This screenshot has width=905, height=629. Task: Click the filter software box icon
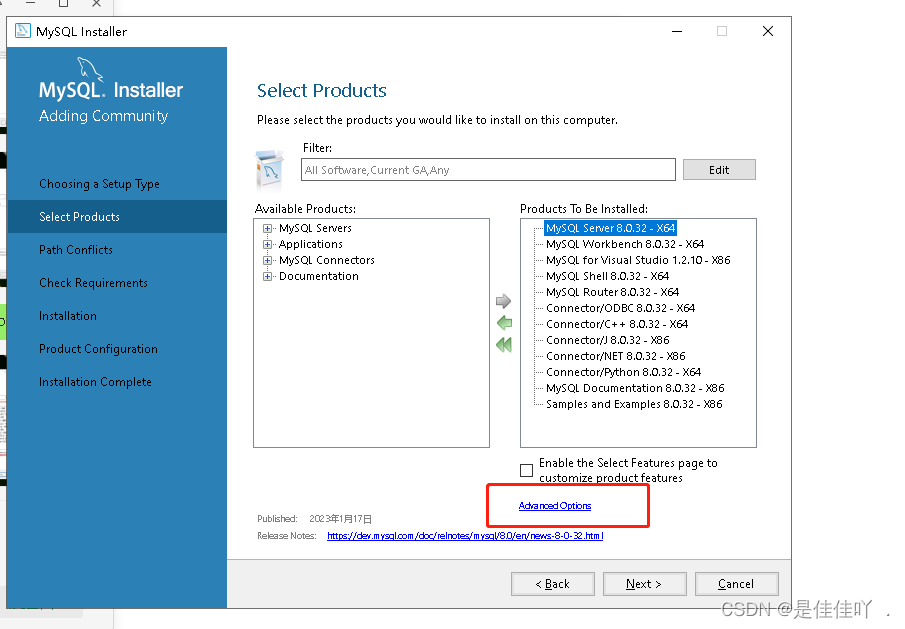click(270, 170)
